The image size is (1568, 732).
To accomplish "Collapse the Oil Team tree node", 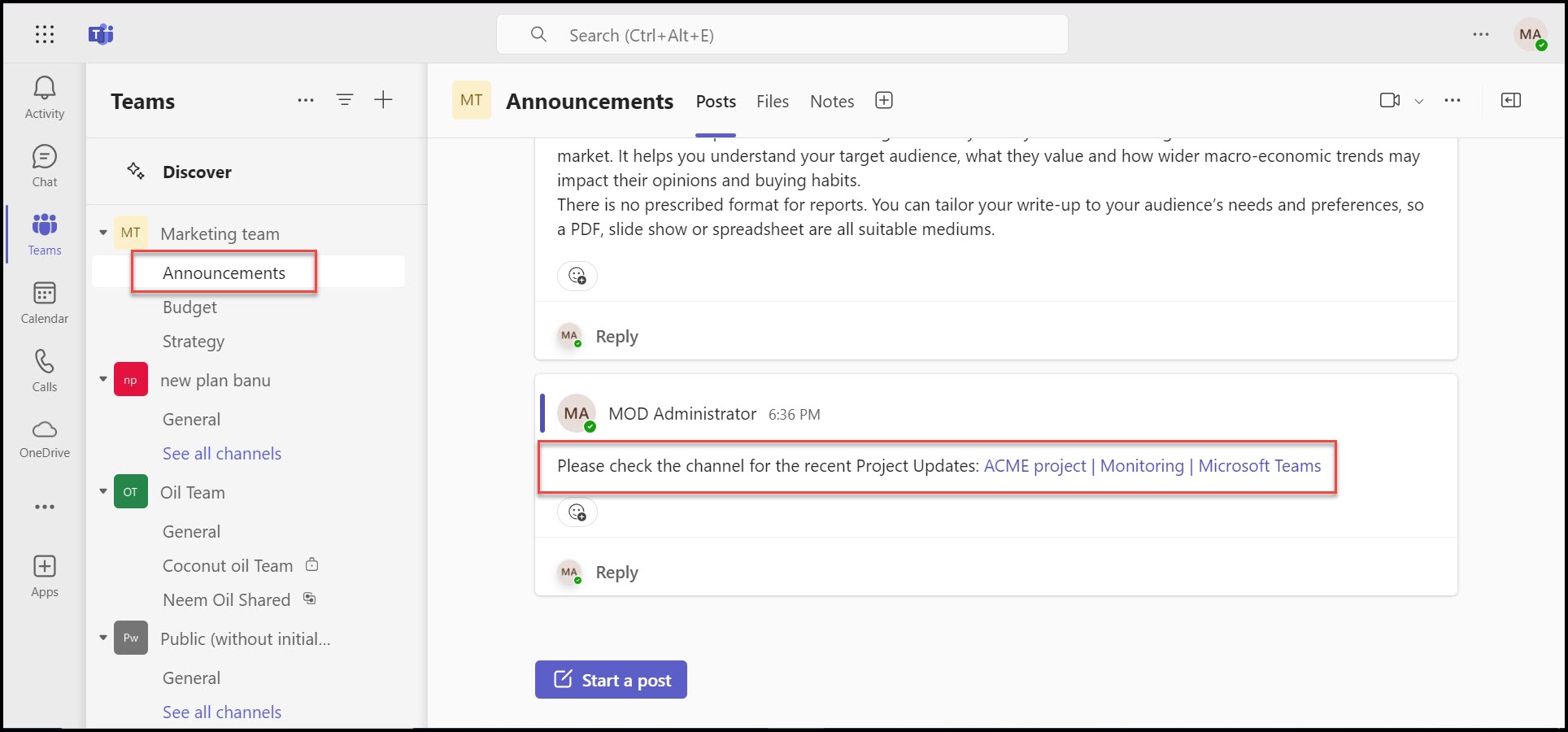I will point(103,492).
